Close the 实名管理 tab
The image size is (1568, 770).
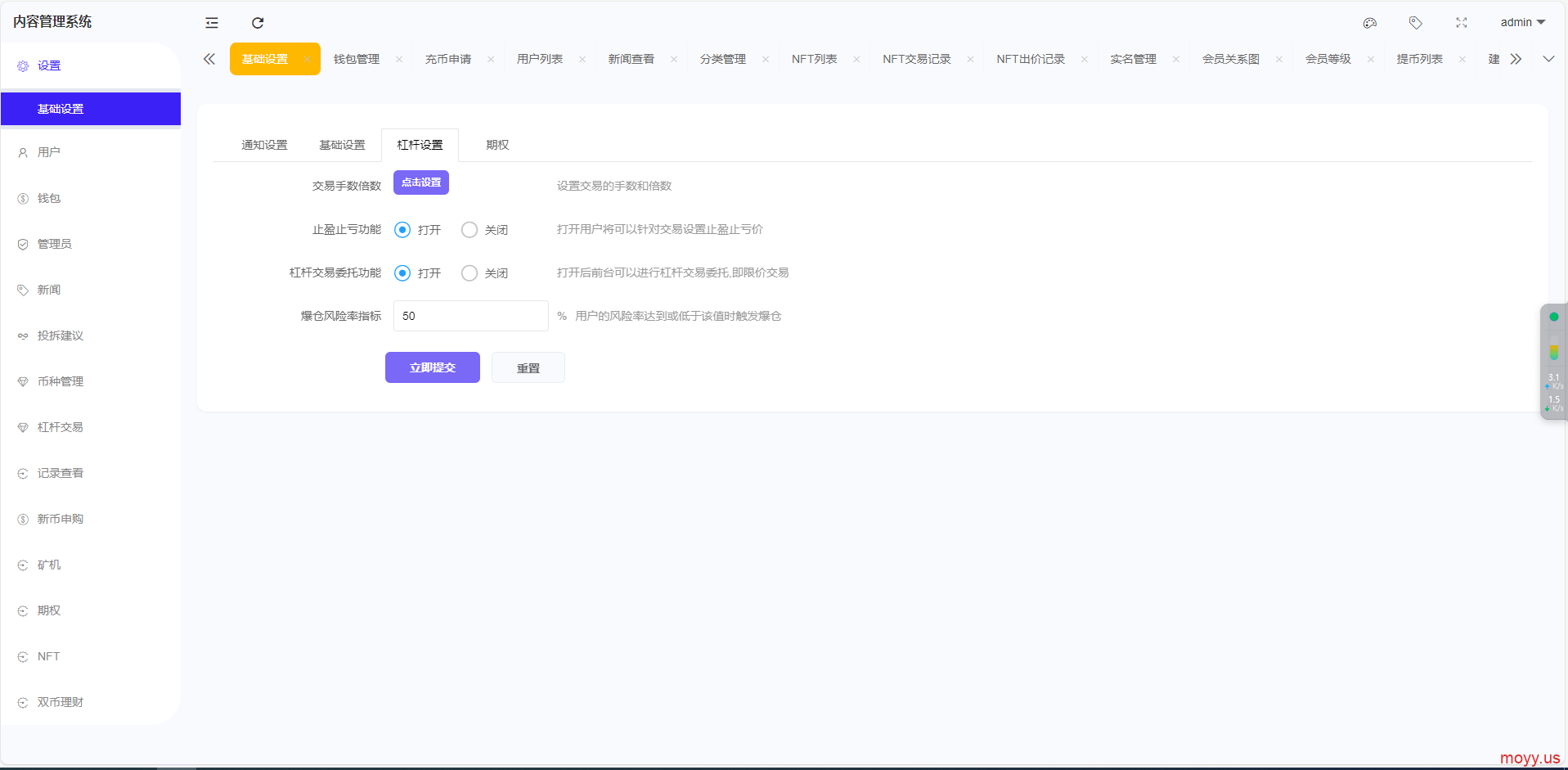click(x=1176, y=59)
